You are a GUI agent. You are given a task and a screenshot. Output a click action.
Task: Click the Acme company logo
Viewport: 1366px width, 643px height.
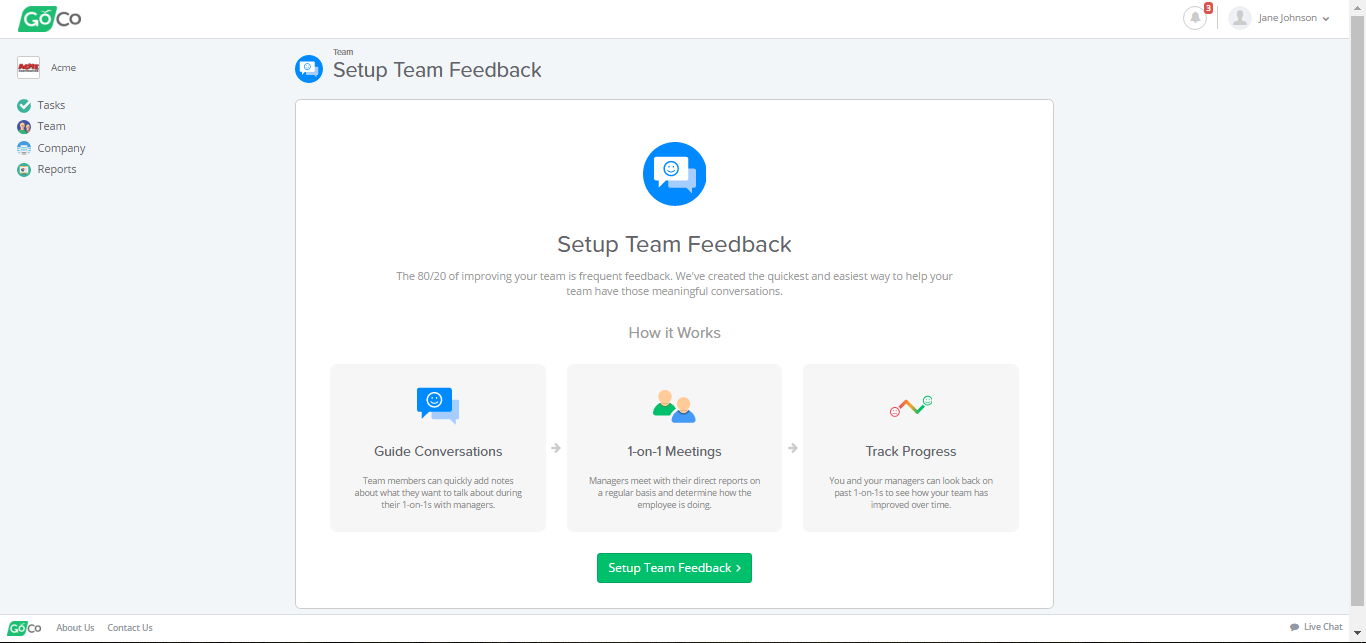point(28,68)
